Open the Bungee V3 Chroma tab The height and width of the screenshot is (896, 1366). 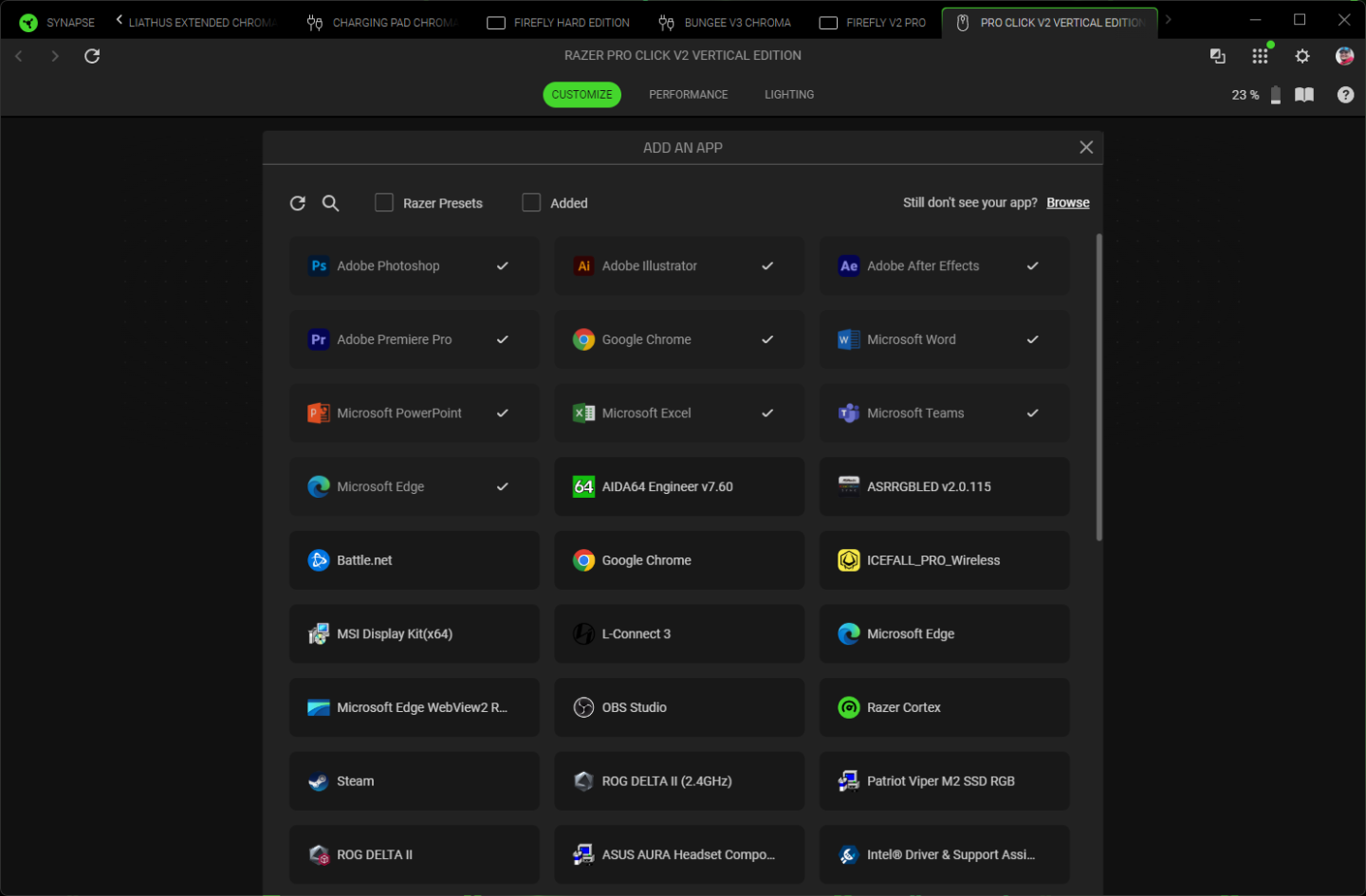(x=725, y=23)
